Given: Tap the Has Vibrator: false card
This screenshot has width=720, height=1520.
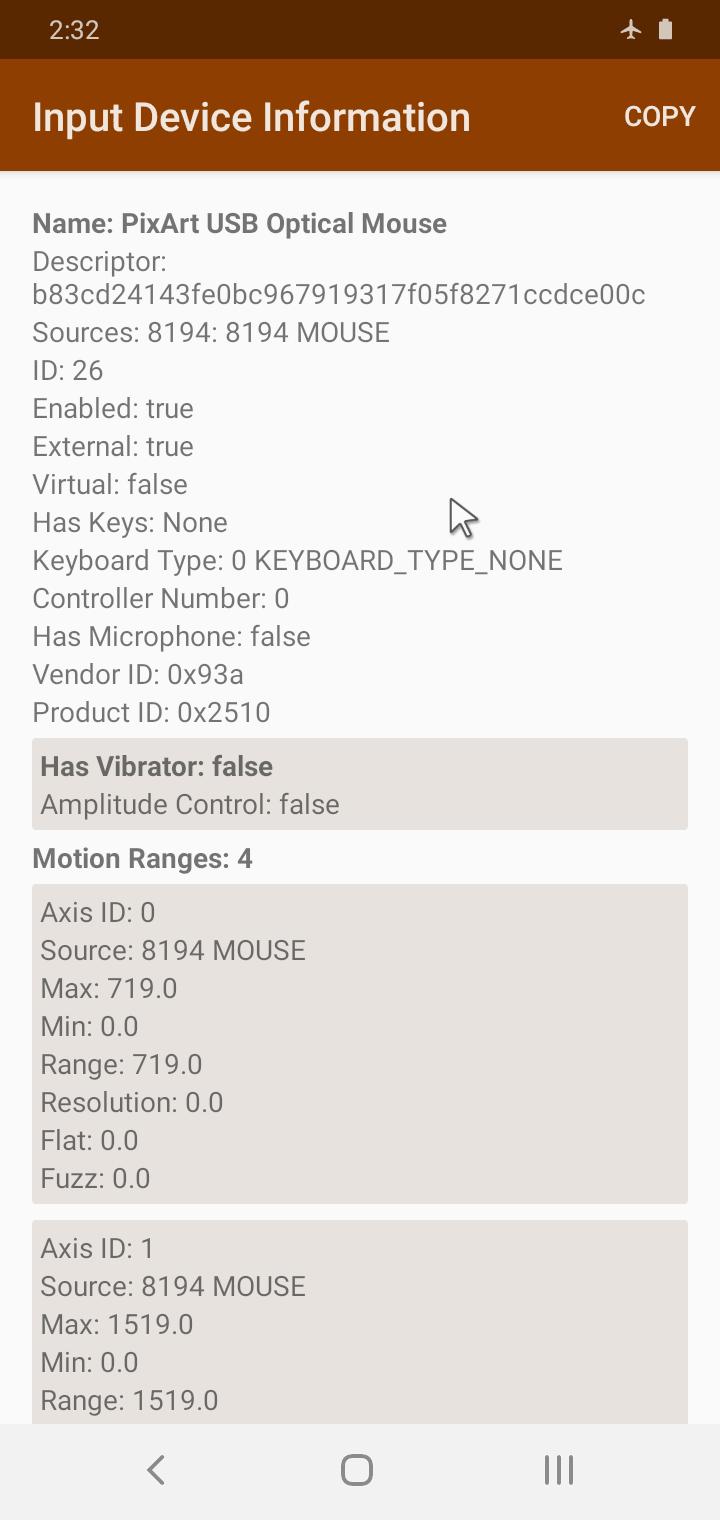Looking at the screenshot, I should 360,784.
